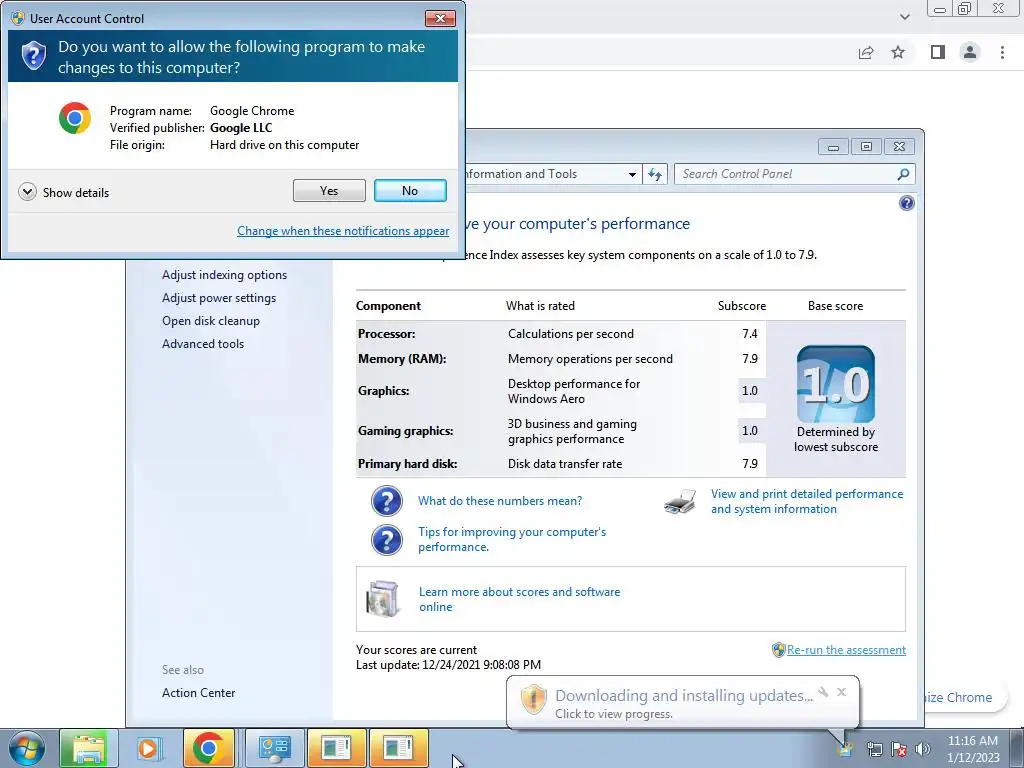This screenshot has width=1024, height=768.
Task: Focus the Search Control Panel field
Action: point(794,174)
